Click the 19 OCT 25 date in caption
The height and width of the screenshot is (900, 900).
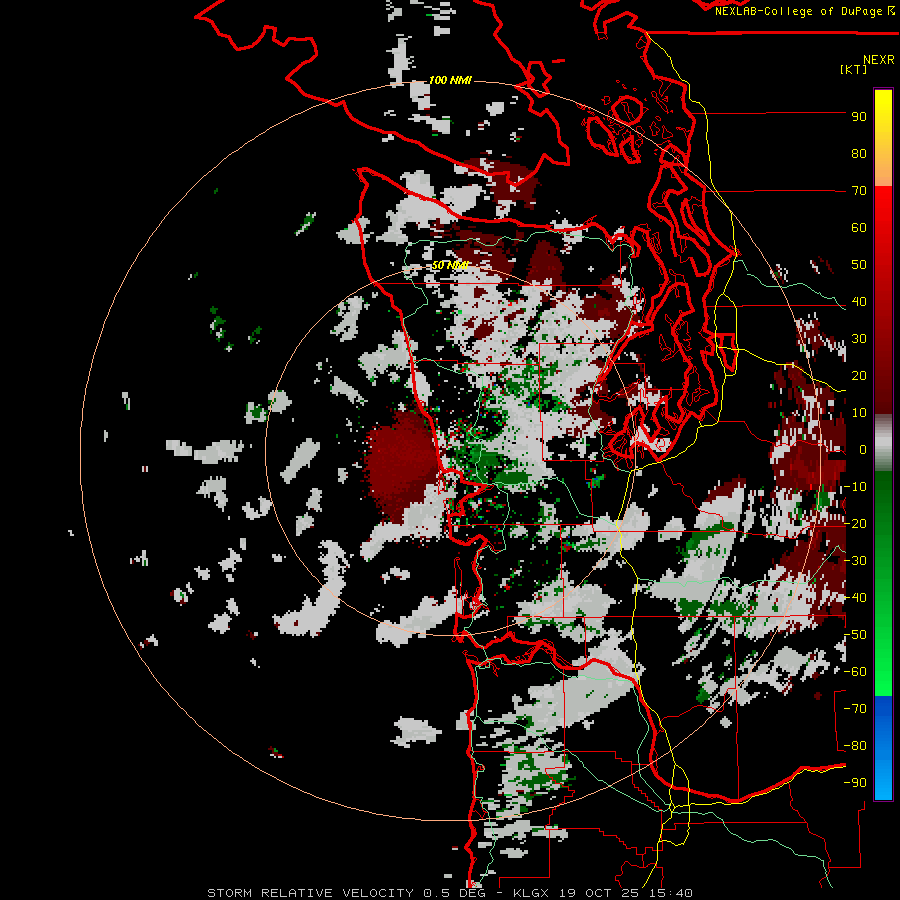coord(599,893)
